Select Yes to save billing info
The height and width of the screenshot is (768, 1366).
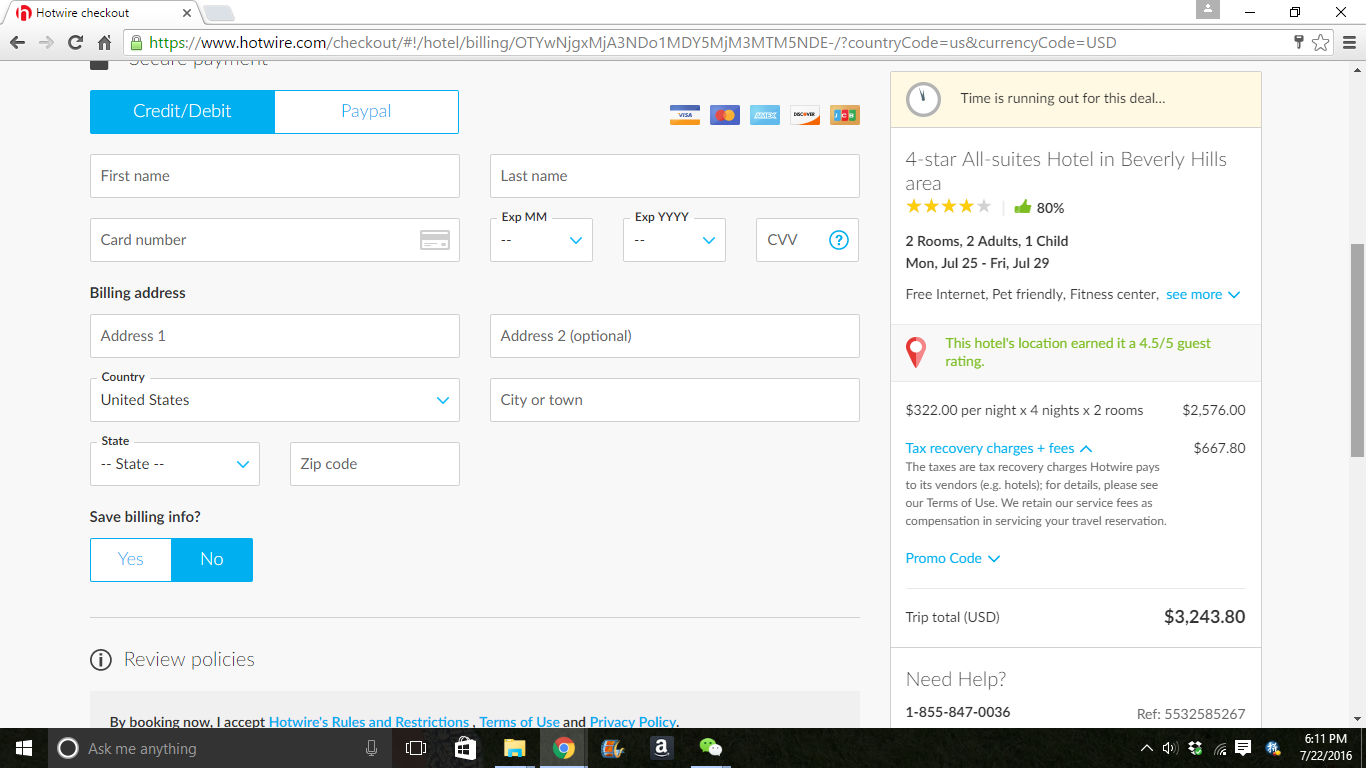(x=131, y=560)
